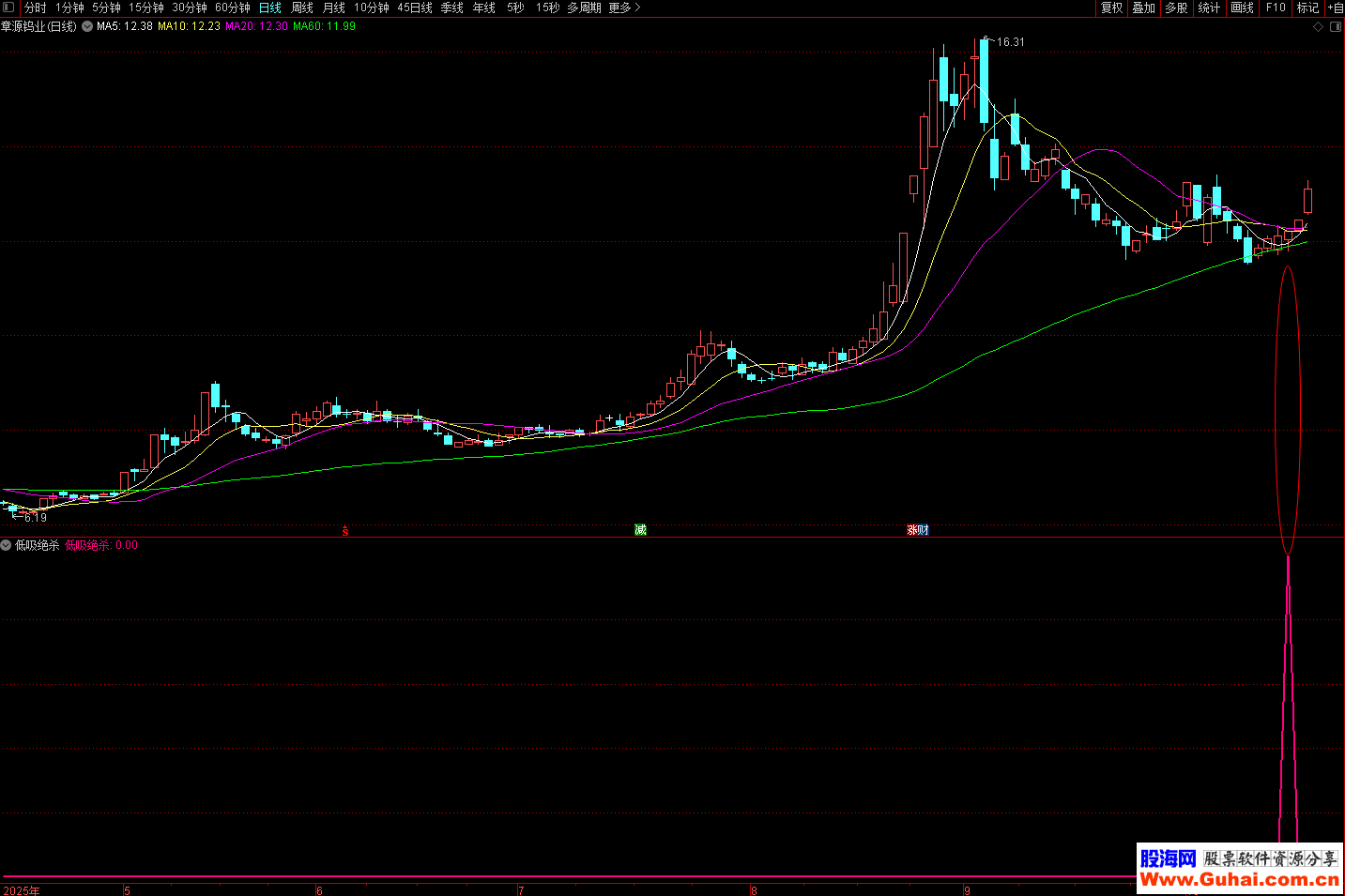This screenshot has height=896, width=1345.
Task: Switch to 分时 intraday view
Action: point(35,8)
